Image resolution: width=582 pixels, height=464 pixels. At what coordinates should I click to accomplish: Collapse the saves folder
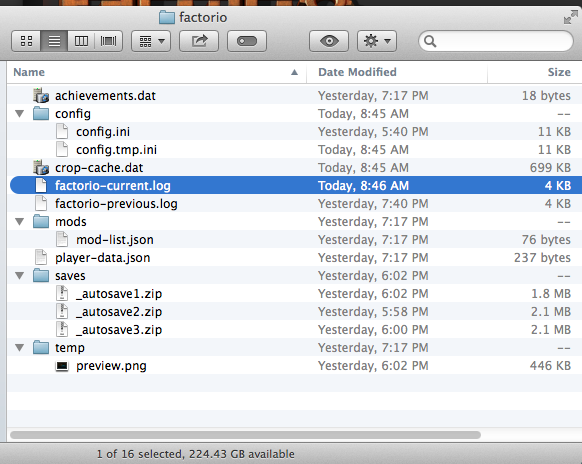pyautogui.click(x=20, y=275)
